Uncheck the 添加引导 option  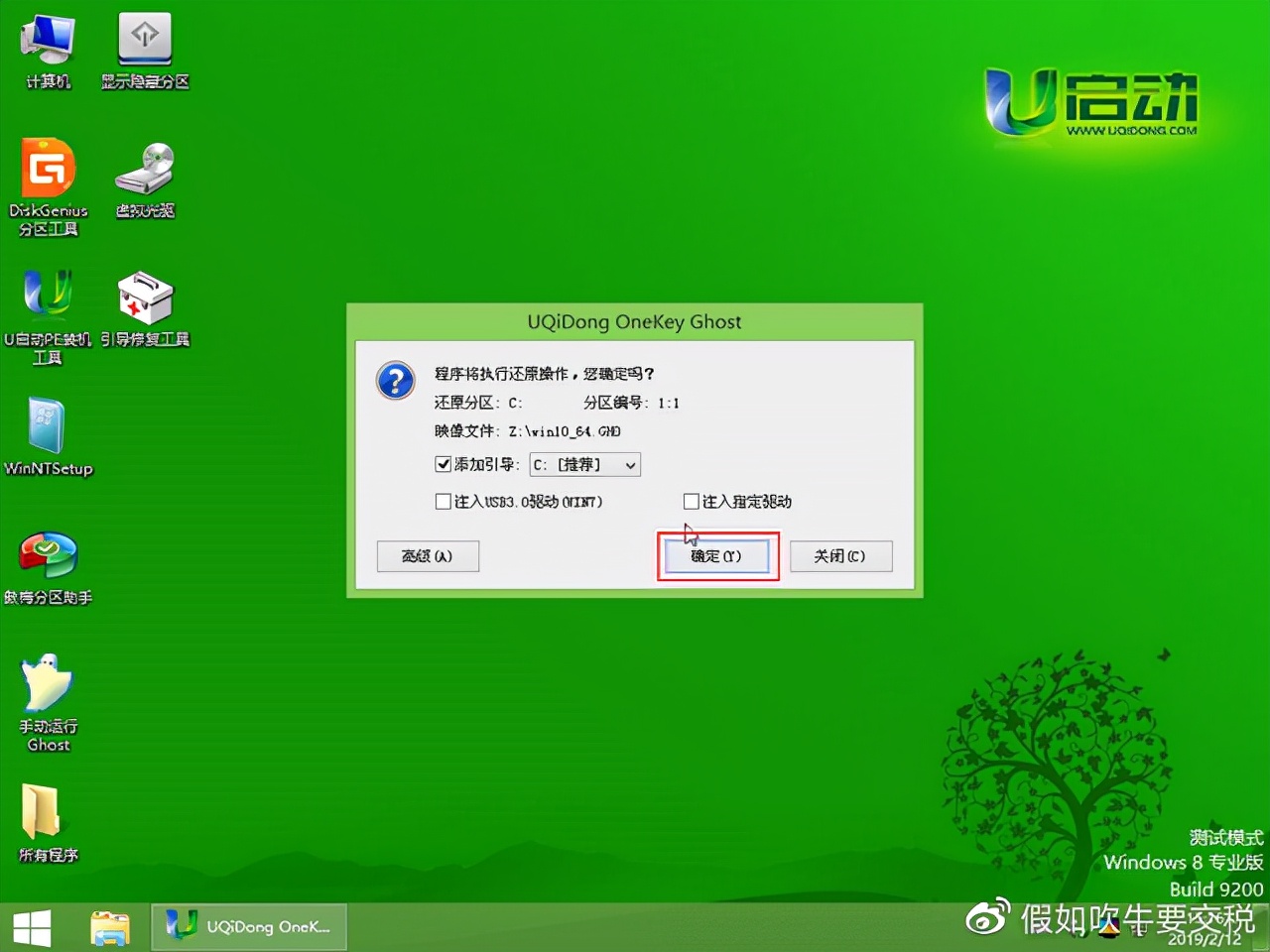coord(444,463)
